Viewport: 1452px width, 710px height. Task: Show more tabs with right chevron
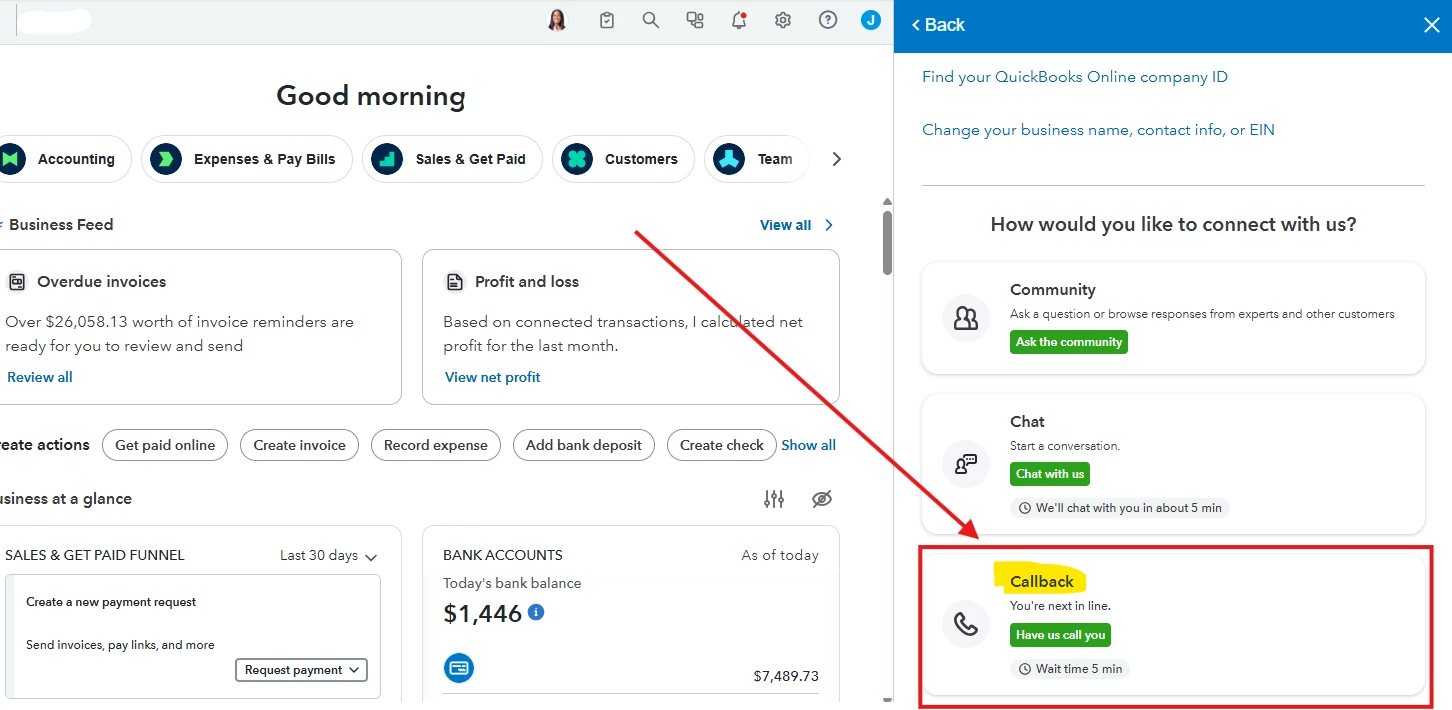(x=837, y=159)
